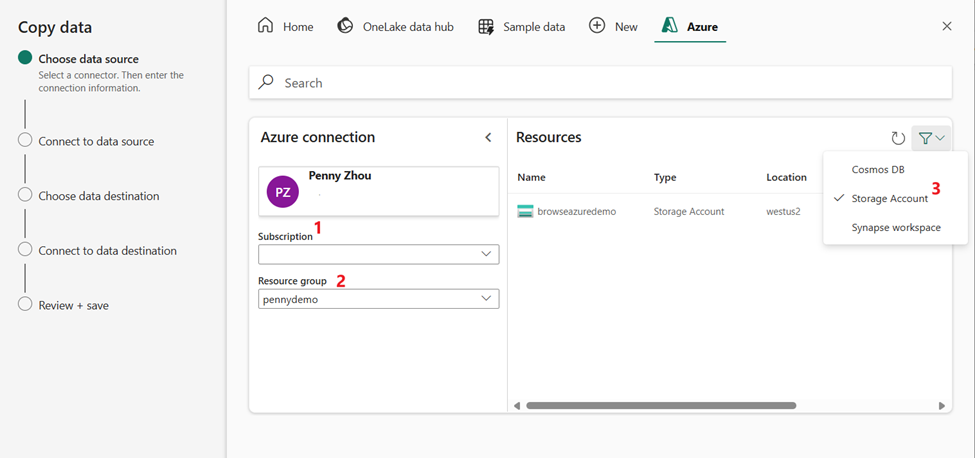
Task: Click the magnifier icon in search bar
Action: [x=266, y=82]
